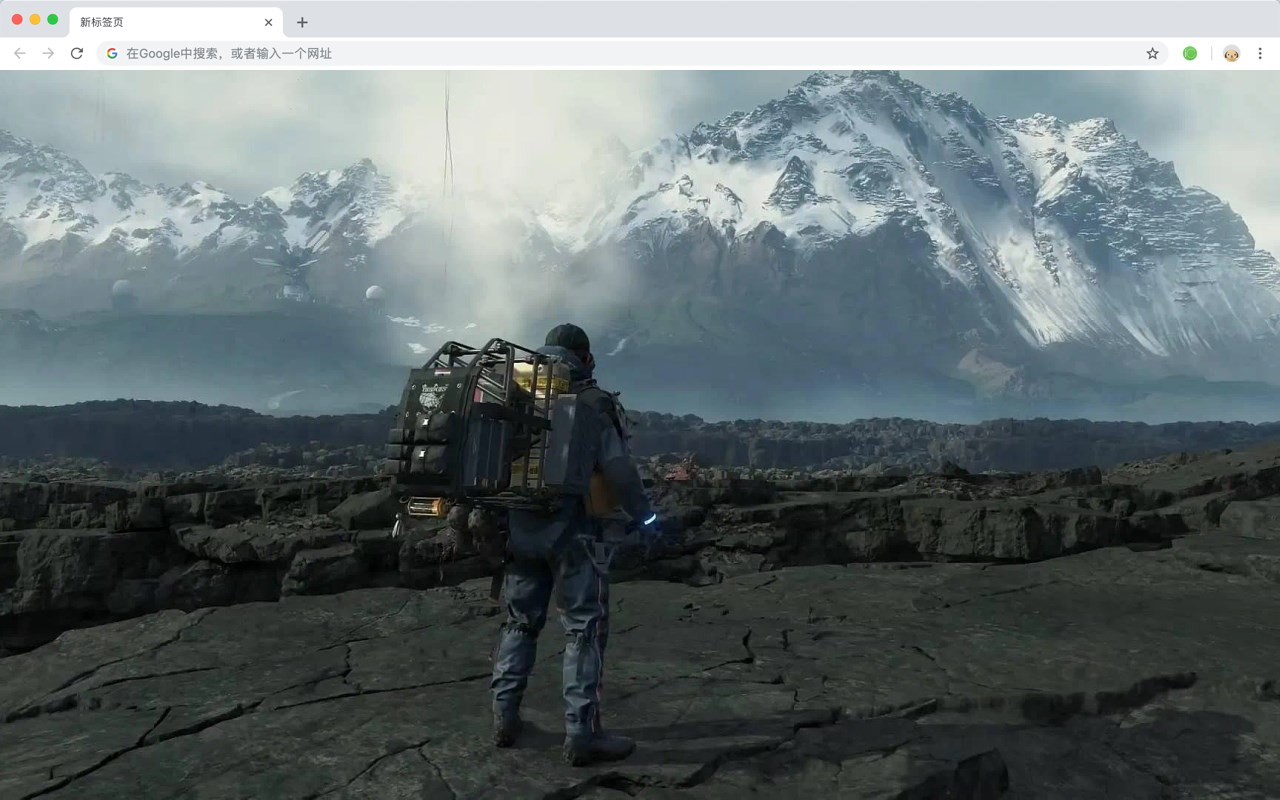
Task: Go forward to the next page
Action: [x=48, y=53]
